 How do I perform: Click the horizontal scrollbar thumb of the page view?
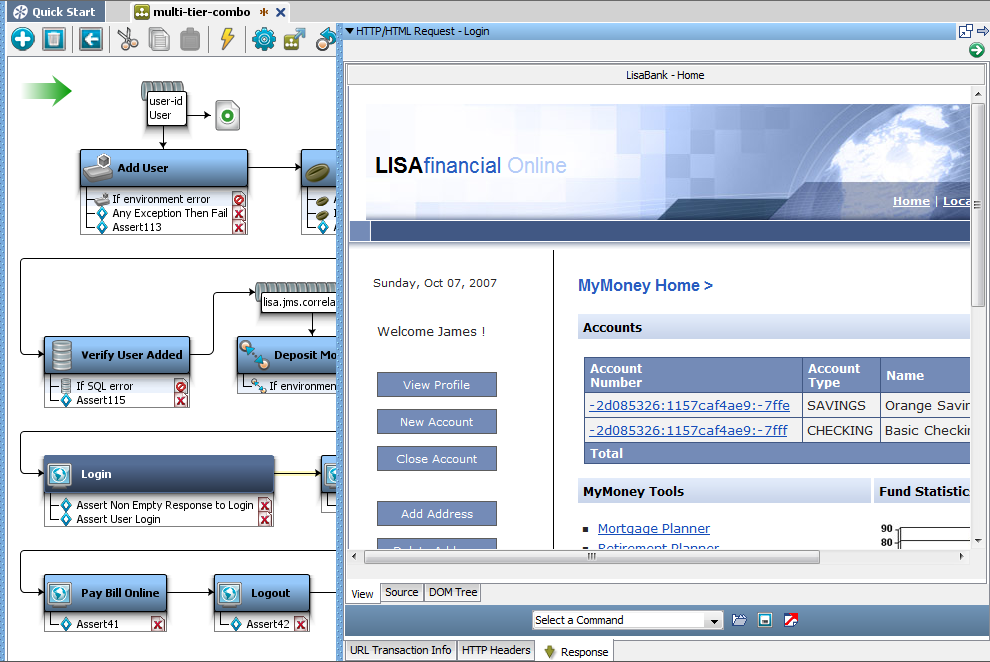[592, 557]
